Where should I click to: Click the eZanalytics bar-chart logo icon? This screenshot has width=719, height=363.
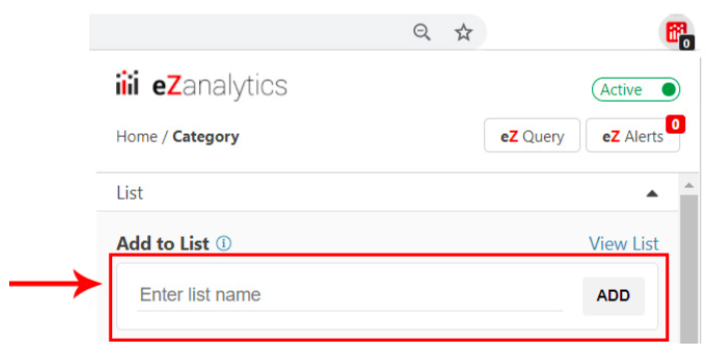[x=127, y=83]
